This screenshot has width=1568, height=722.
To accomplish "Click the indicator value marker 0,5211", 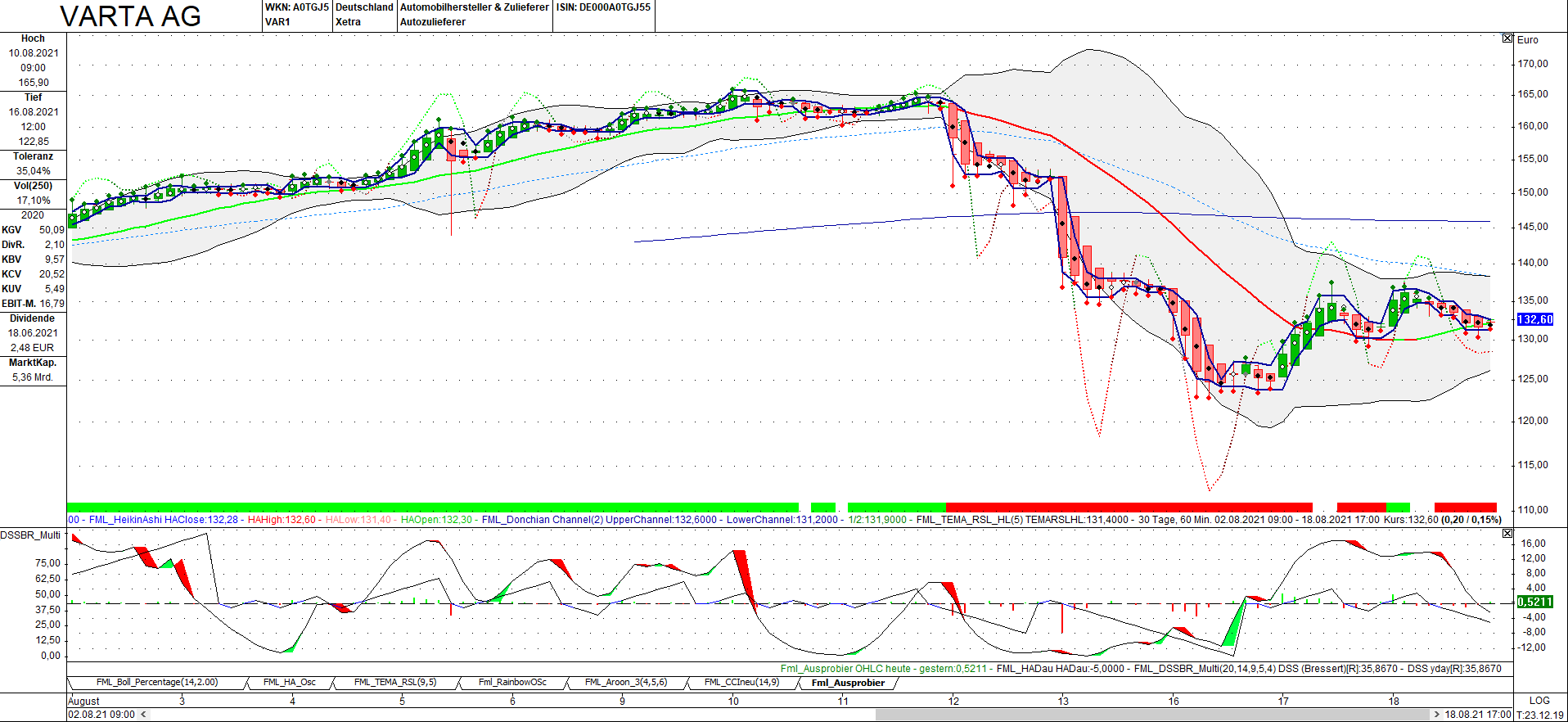I will point(1534,602).
